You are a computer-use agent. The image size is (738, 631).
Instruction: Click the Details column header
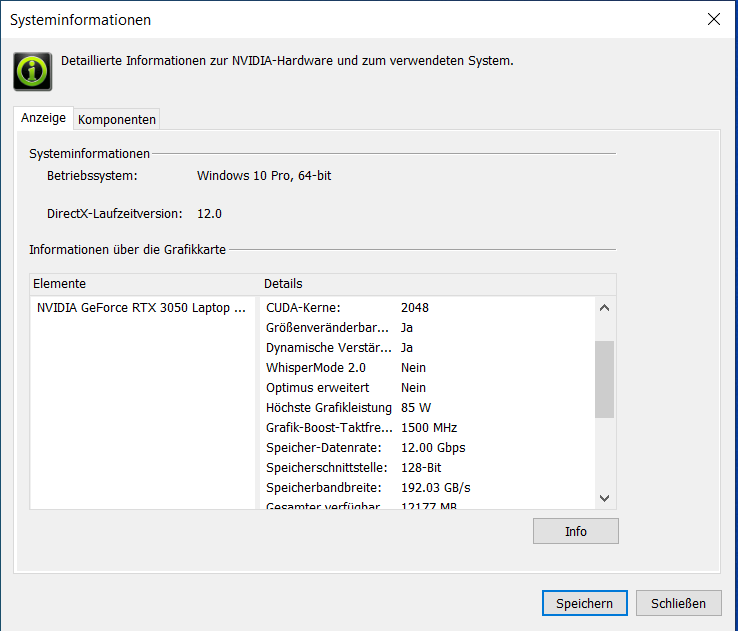[438, 284]
